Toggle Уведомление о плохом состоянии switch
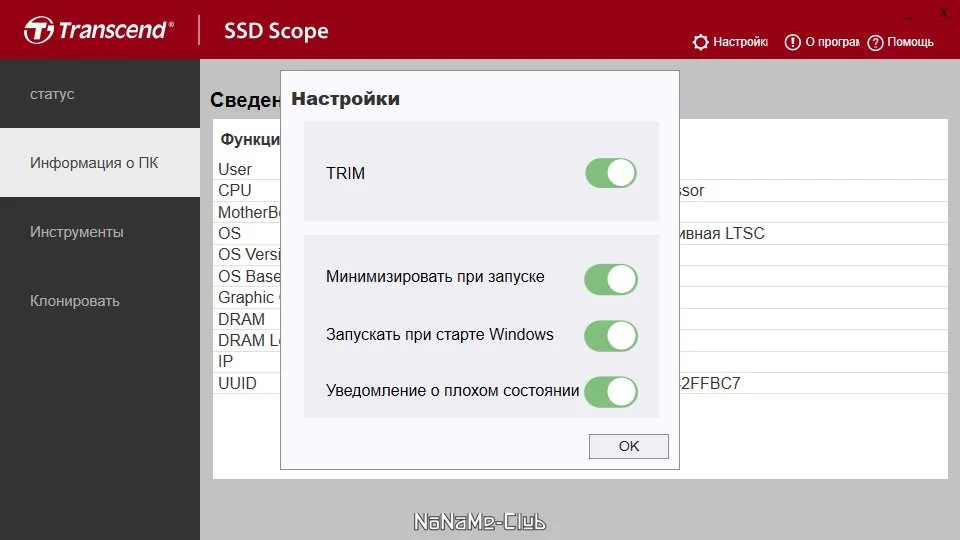The image size is (960, 540). coord(611,392)
